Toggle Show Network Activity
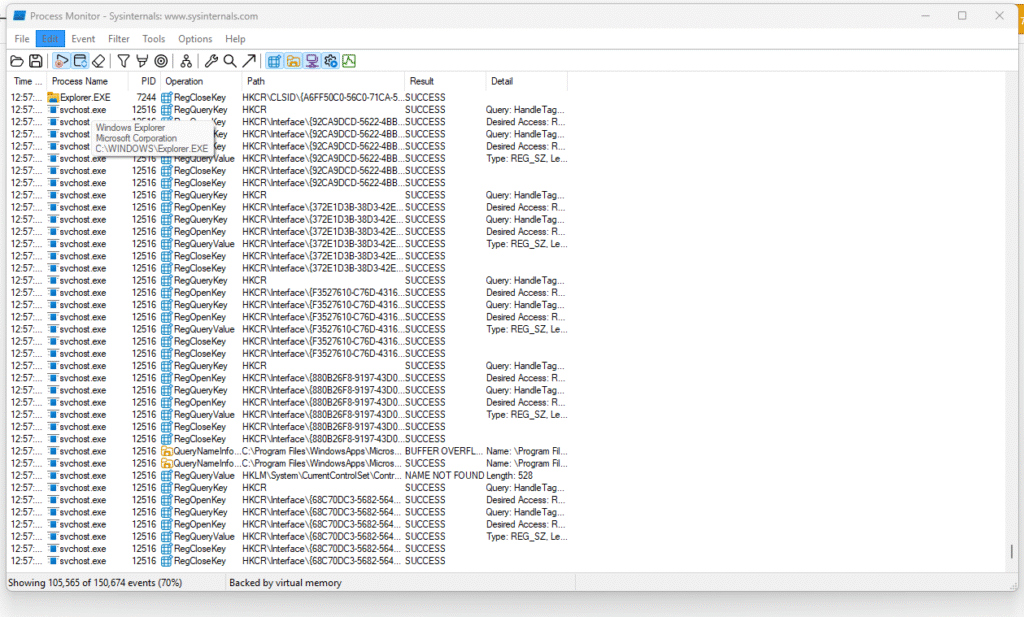The height and width of the screenshot is (617, 1024). click(x=312, y=61)
